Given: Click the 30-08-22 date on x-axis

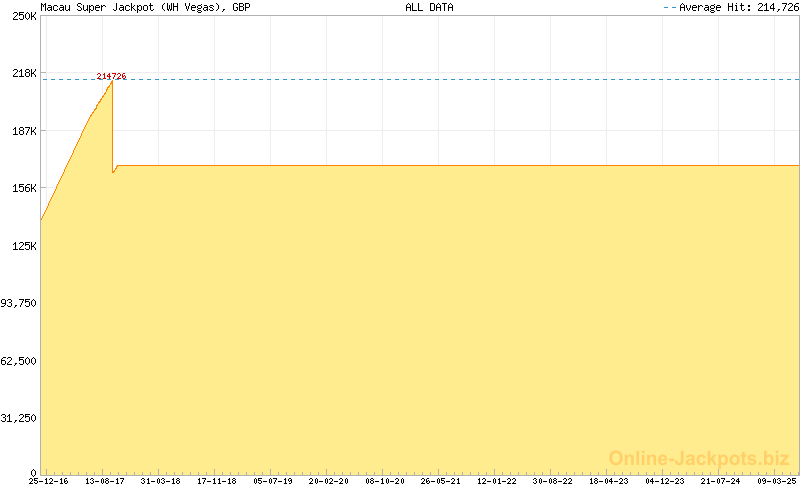Looking at the screenshot, I should pos(552,481).
